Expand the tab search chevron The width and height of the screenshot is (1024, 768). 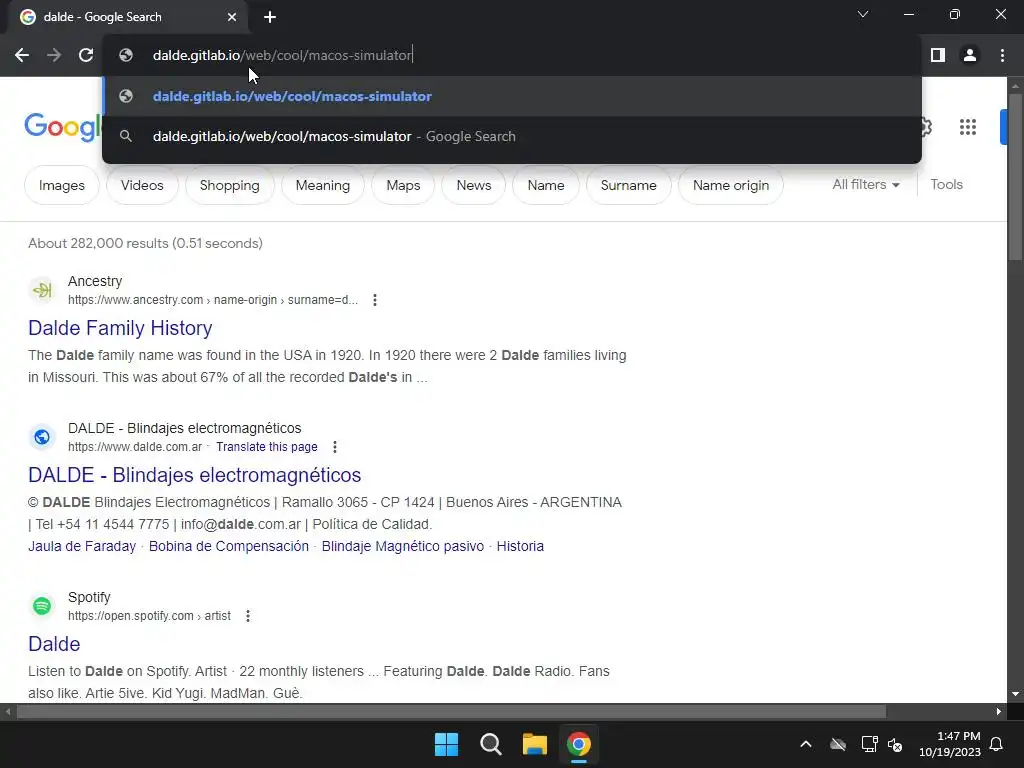click(x=863, y=14)
